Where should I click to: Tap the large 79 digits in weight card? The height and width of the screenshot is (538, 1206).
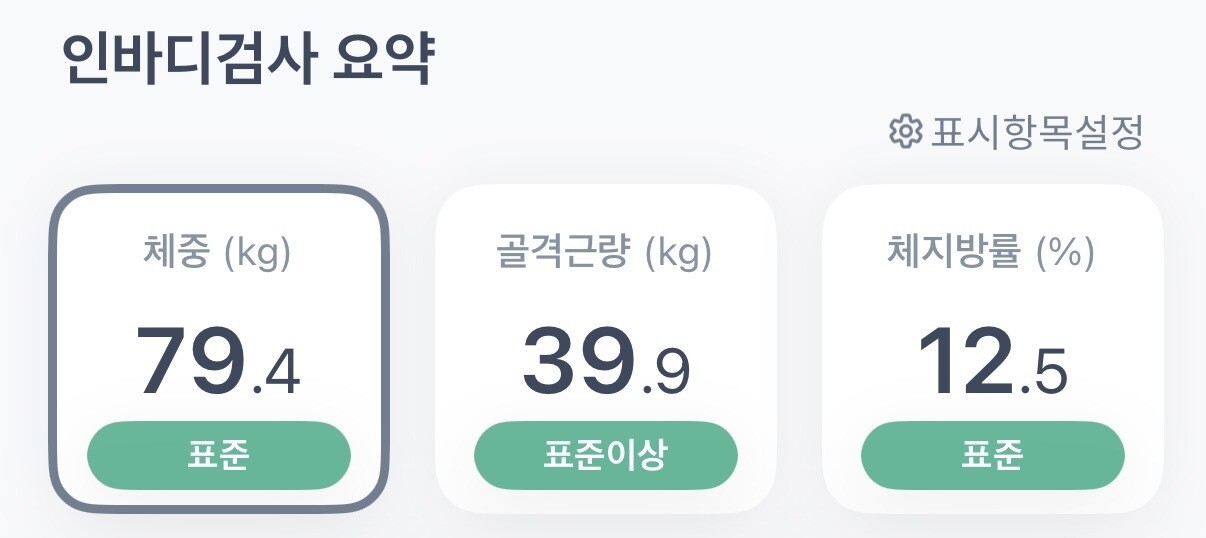tap(191, 361)
